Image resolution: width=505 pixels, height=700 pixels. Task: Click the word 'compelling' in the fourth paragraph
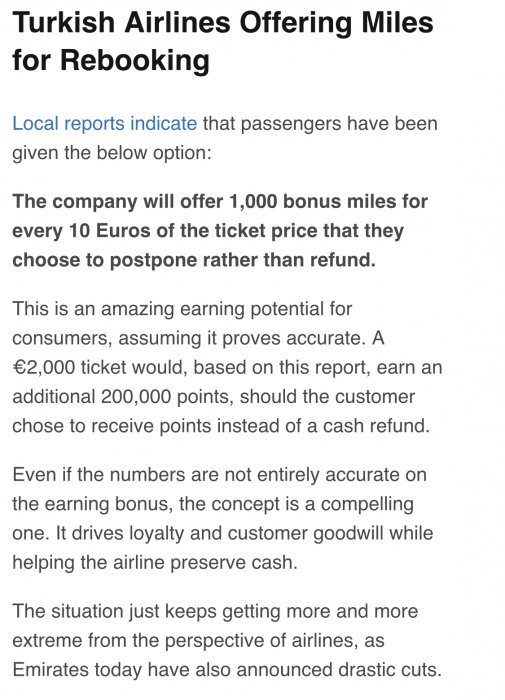coord(367,504)
